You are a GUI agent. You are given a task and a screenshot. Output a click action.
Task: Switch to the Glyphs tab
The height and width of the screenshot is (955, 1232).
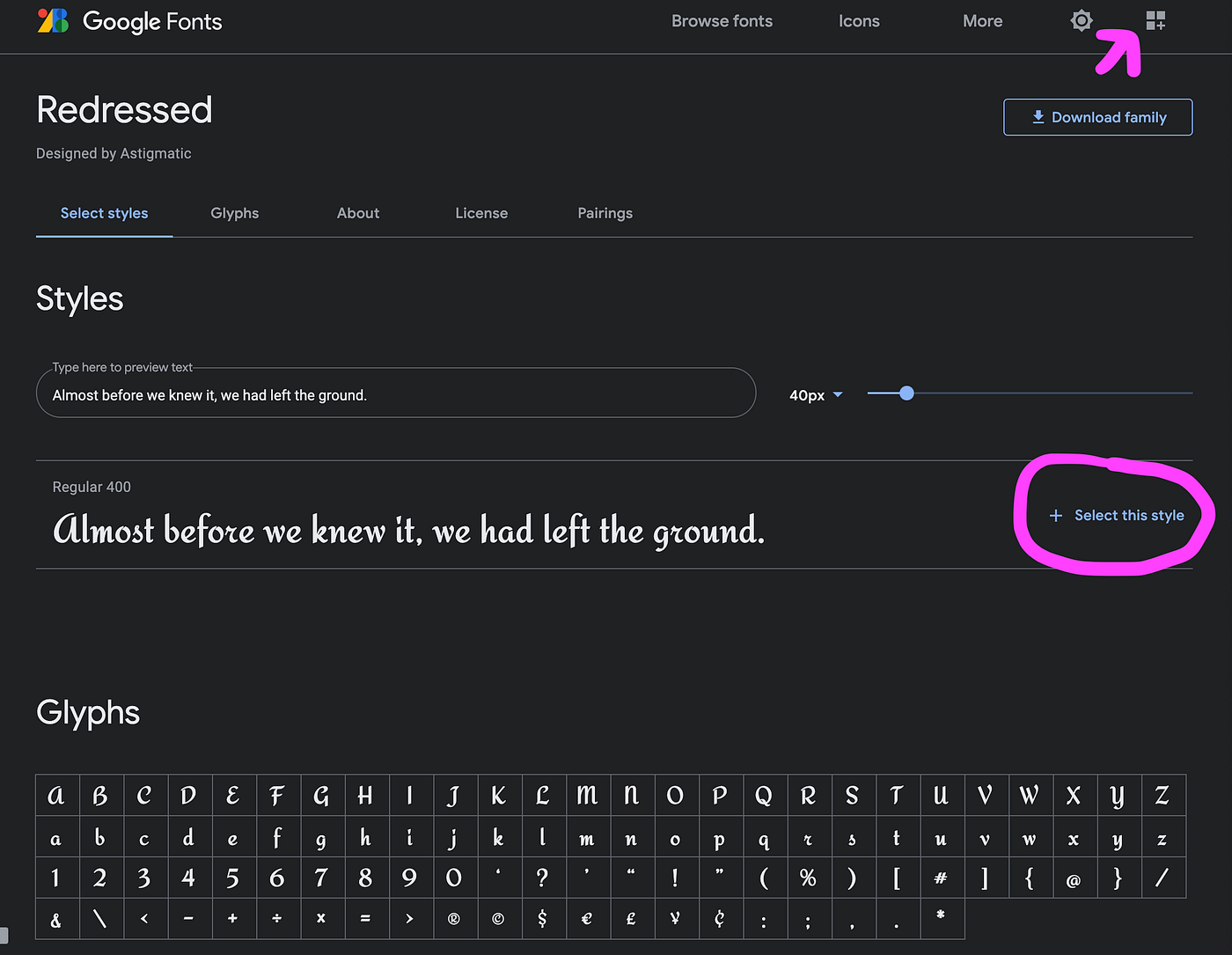point(234,213)
